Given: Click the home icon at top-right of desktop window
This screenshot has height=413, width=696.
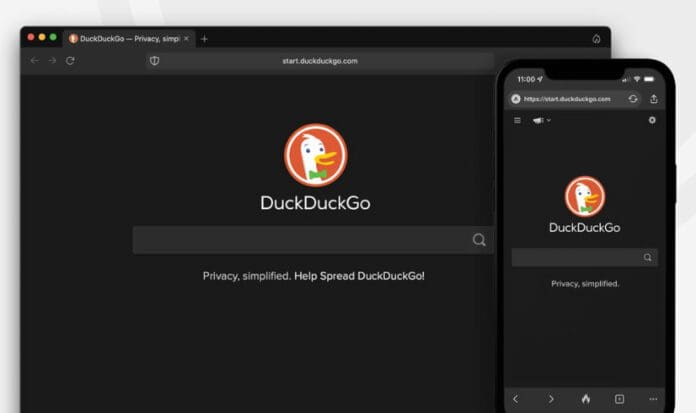Looking at the screenshot, I should pos(596,39).
